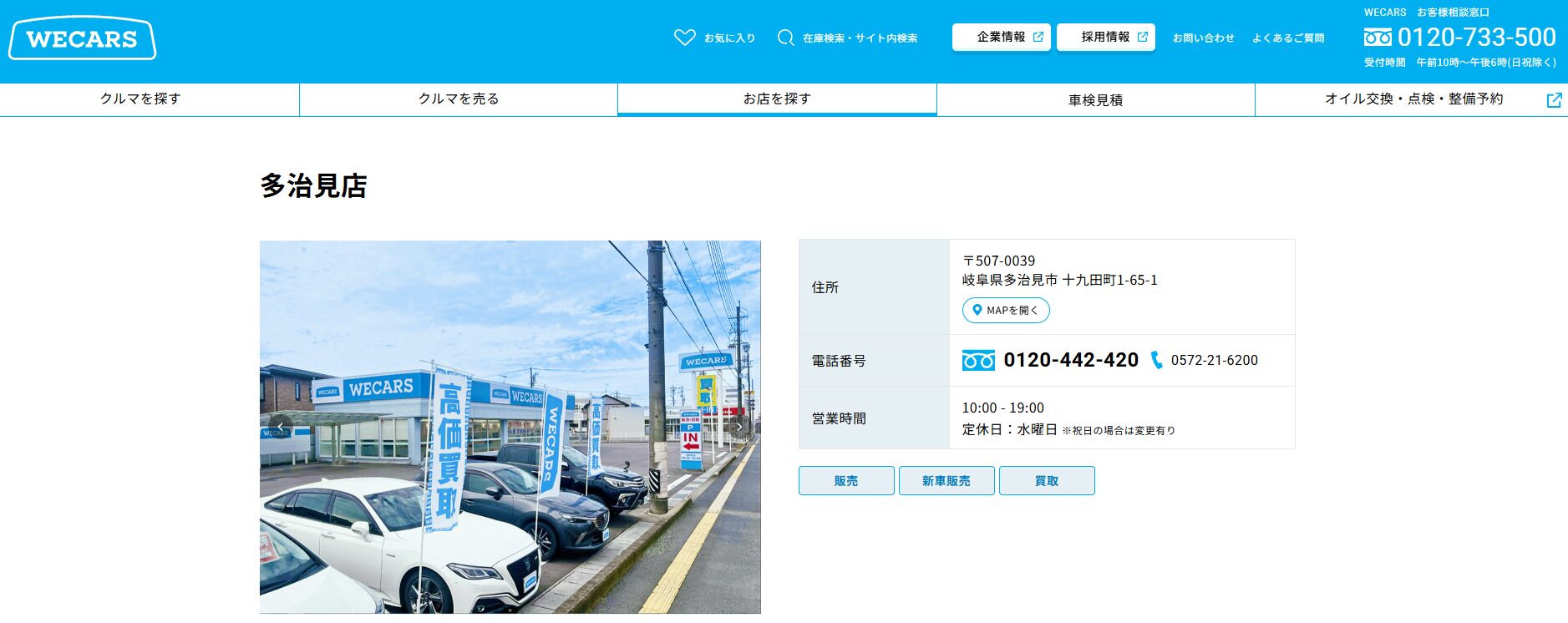This screenshot has height=623, width=1568.
Task: Click the heart favorites icon
Action: coord(684,38)
